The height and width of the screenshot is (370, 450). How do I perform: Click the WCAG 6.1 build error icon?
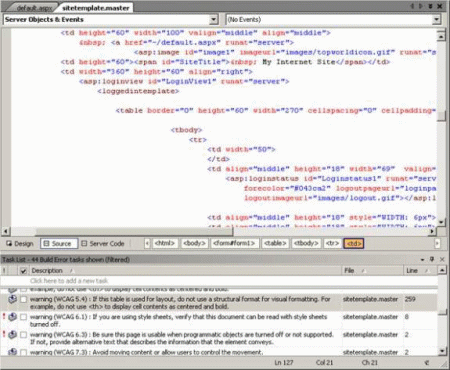13,317
